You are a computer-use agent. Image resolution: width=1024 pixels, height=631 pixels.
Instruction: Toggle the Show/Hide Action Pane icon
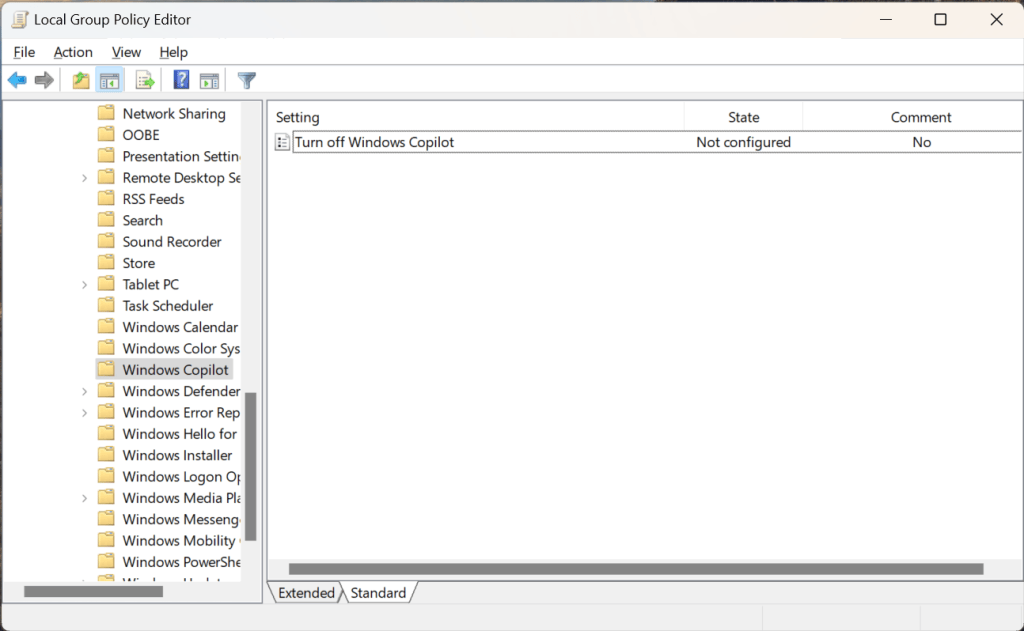click(x=209, y=79)
